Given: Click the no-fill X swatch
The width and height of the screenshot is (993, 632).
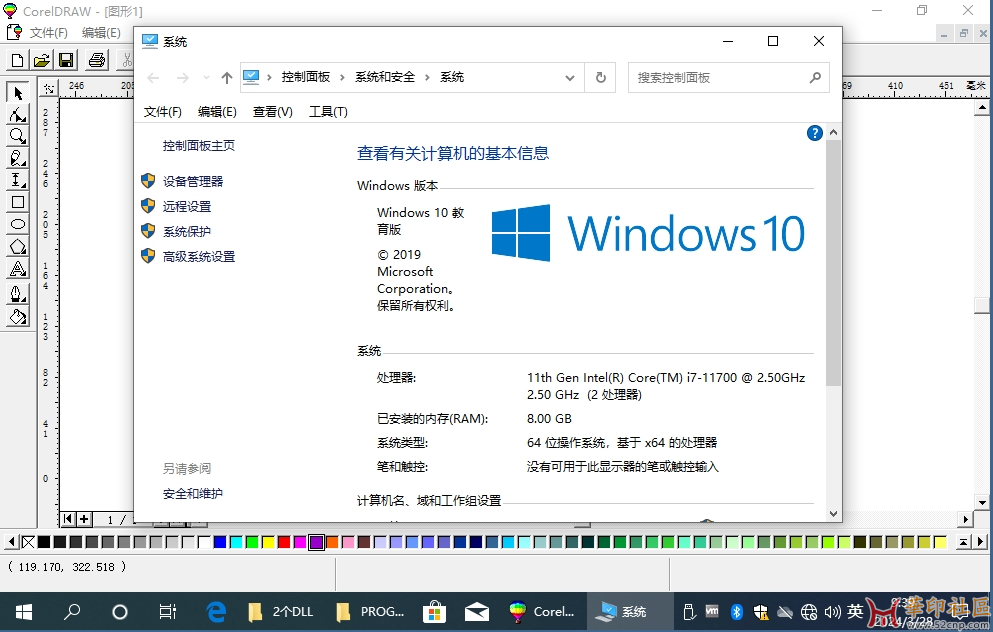Looking at the screenshot, I should pos(28,542).
